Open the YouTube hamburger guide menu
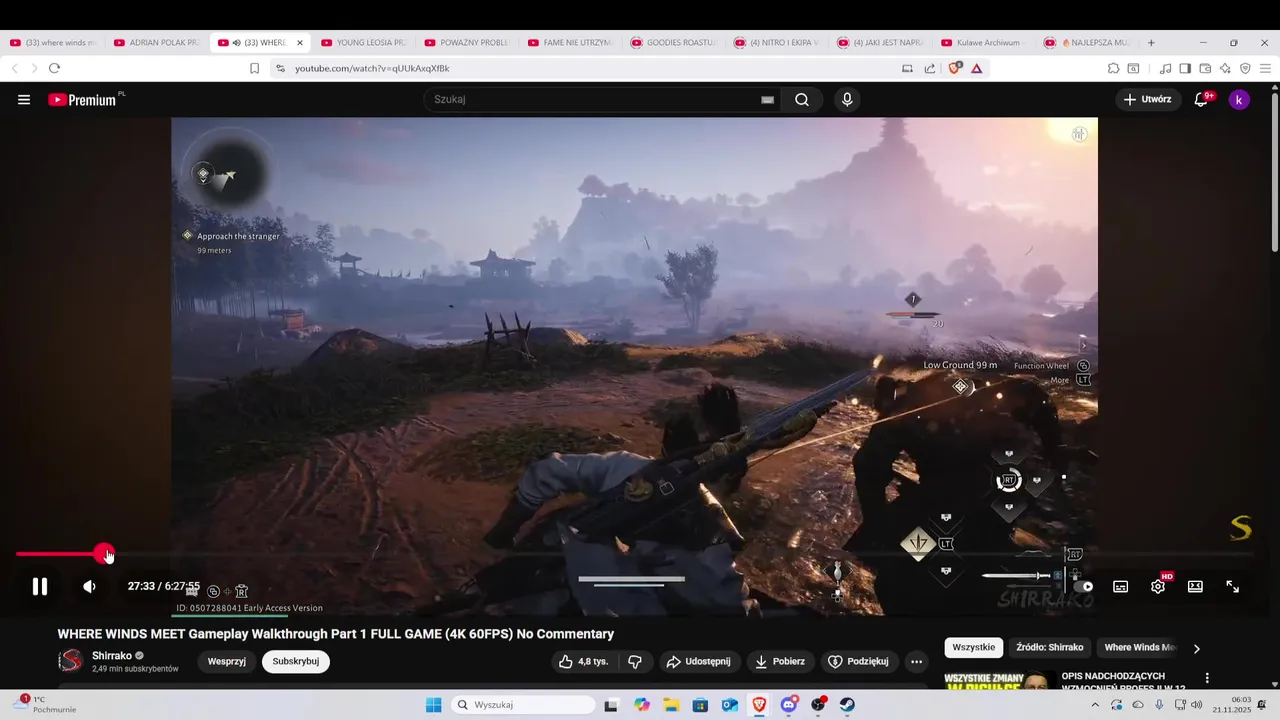 point(24,99)
